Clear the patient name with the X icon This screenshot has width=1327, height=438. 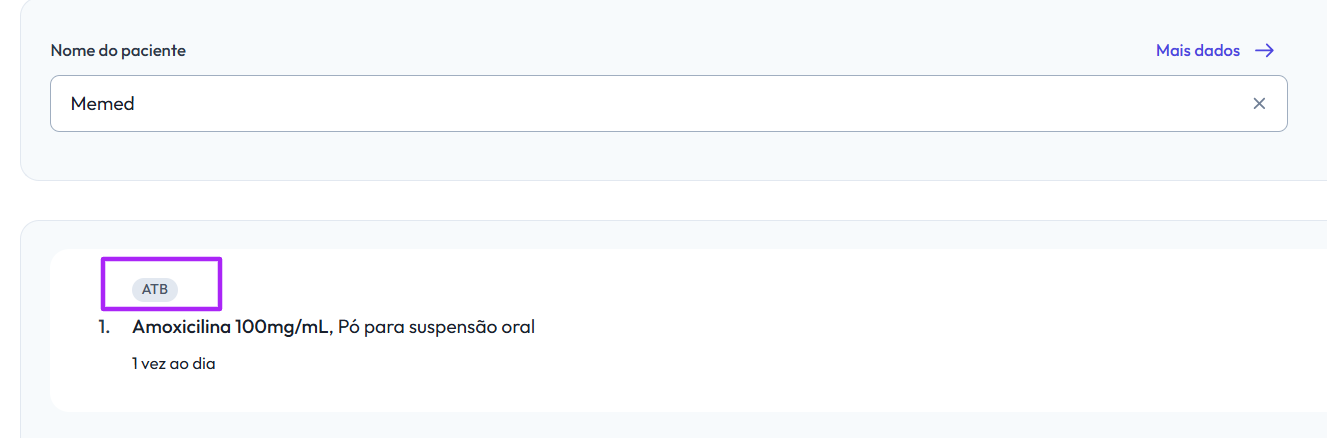tap(1259, 104)
